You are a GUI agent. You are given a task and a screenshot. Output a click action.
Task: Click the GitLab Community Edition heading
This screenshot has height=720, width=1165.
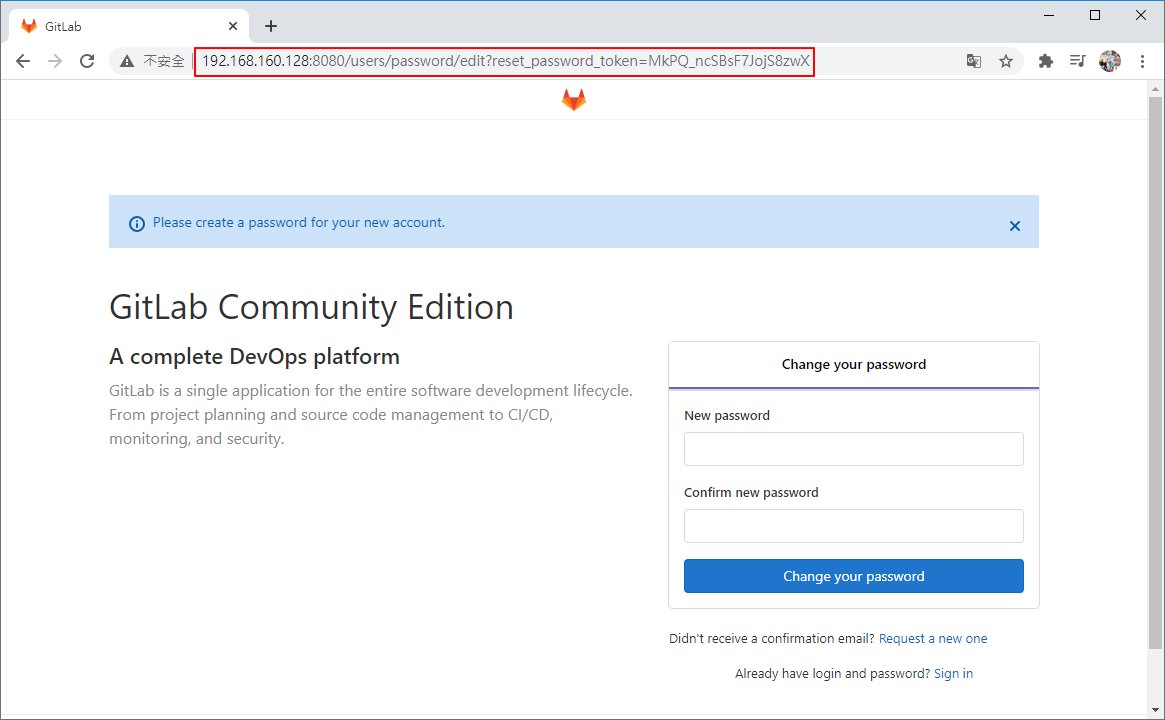point(311,307)
